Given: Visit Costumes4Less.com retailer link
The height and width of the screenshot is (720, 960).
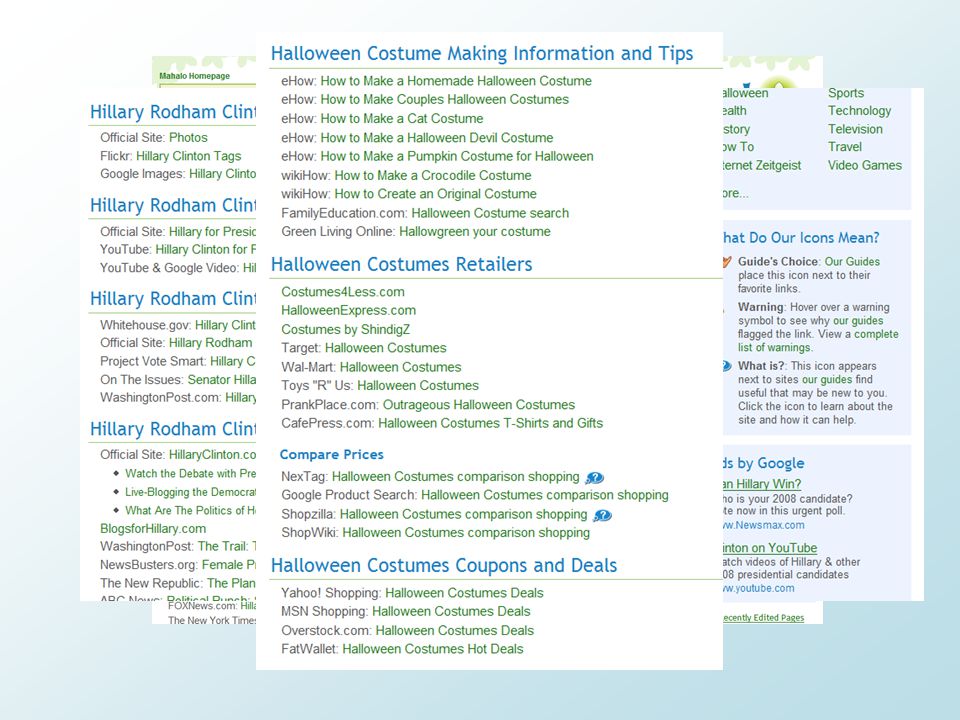Looking at the screenshot, I should point(343,291).
